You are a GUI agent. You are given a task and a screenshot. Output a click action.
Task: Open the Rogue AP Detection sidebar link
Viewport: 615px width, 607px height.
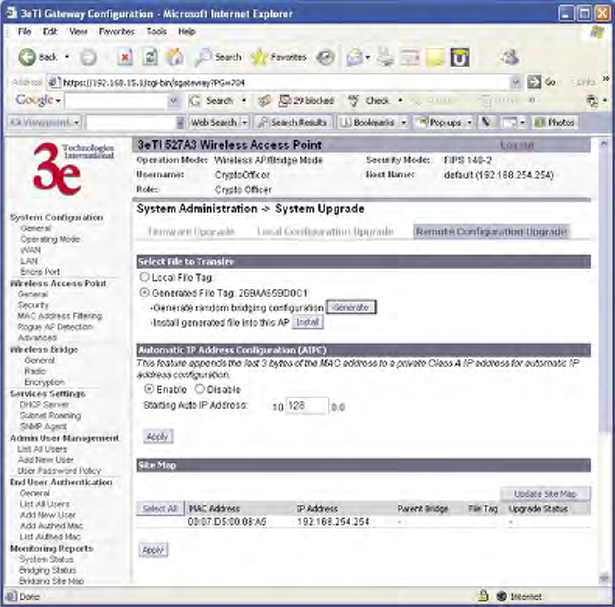coord(55,327)
